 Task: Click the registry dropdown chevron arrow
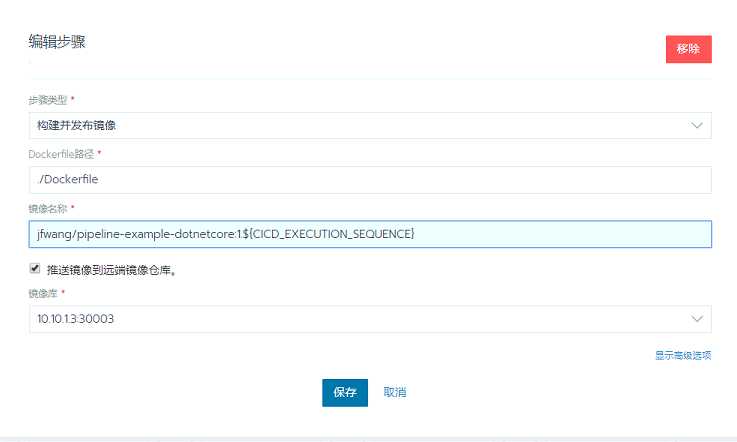point(697,319)
